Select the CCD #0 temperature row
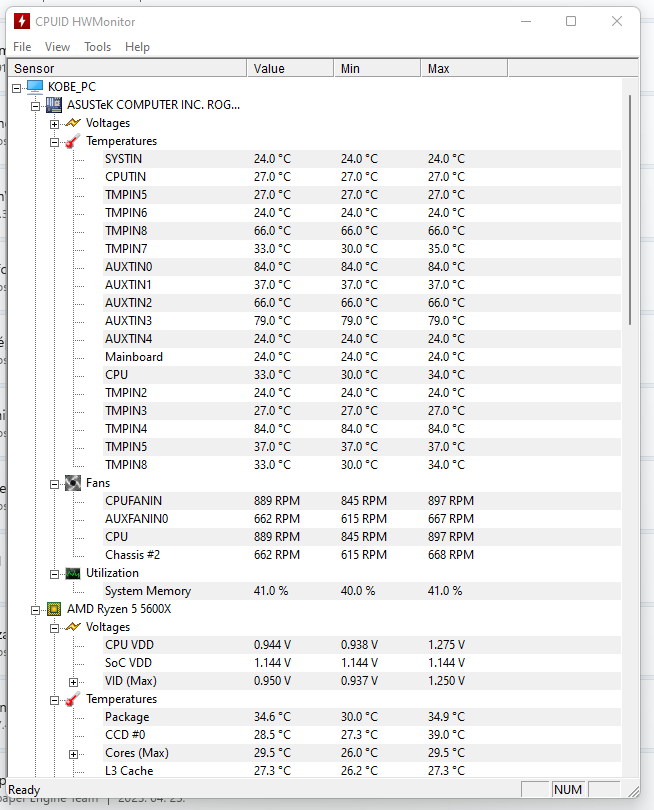This screenshot has width=654, height=810. pos(362,735)
